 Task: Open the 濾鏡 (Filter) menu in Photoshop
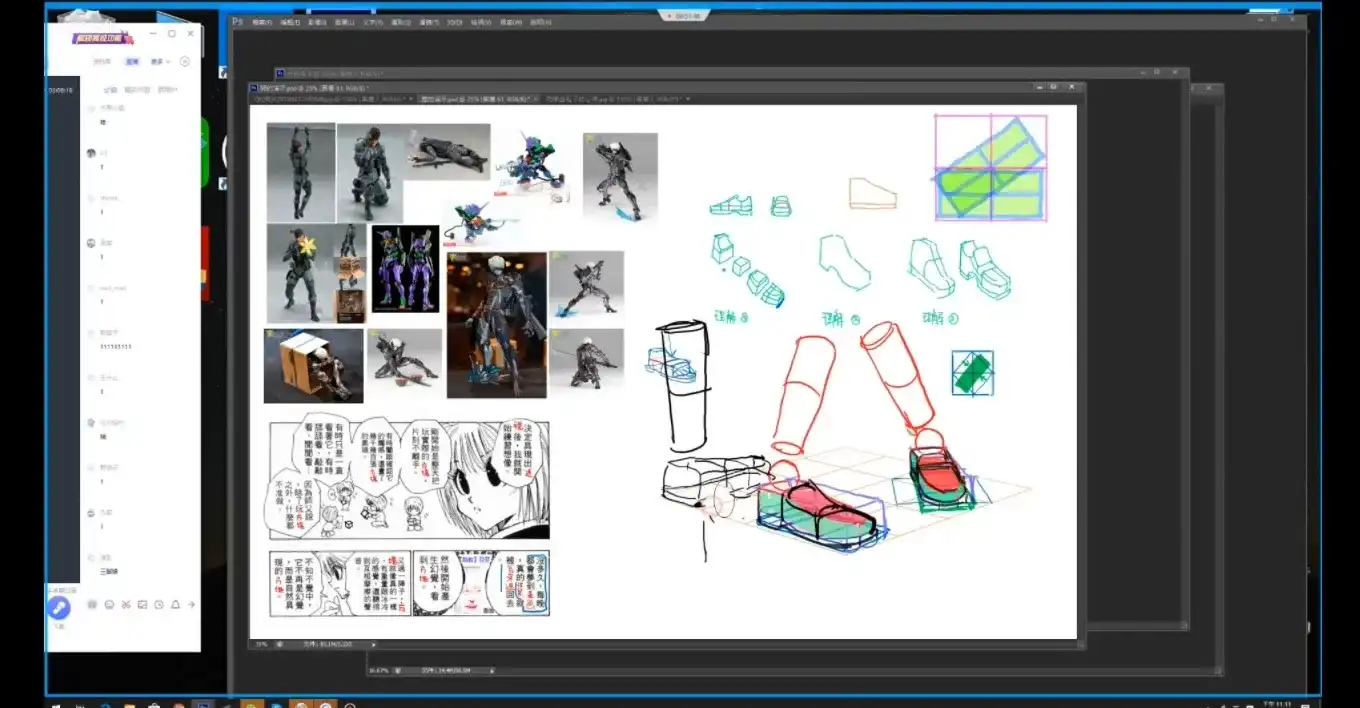tap(428, 21)
